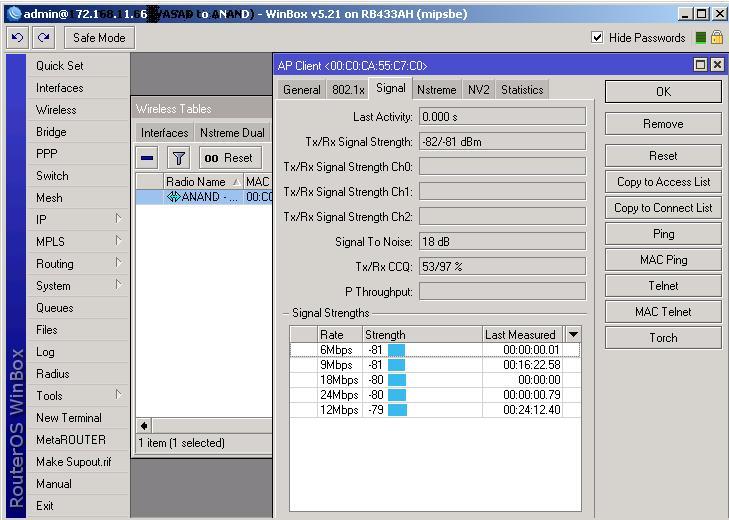The image size is (729, 520).
Task: Click the Strength column header
Action: [x=422, y=334]
